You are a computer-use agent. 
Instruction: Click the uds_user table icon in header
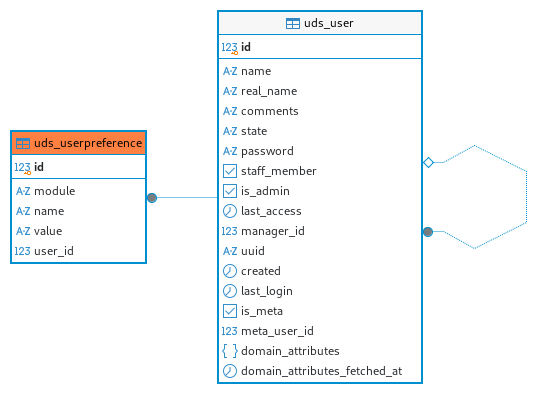click(292, 24)
